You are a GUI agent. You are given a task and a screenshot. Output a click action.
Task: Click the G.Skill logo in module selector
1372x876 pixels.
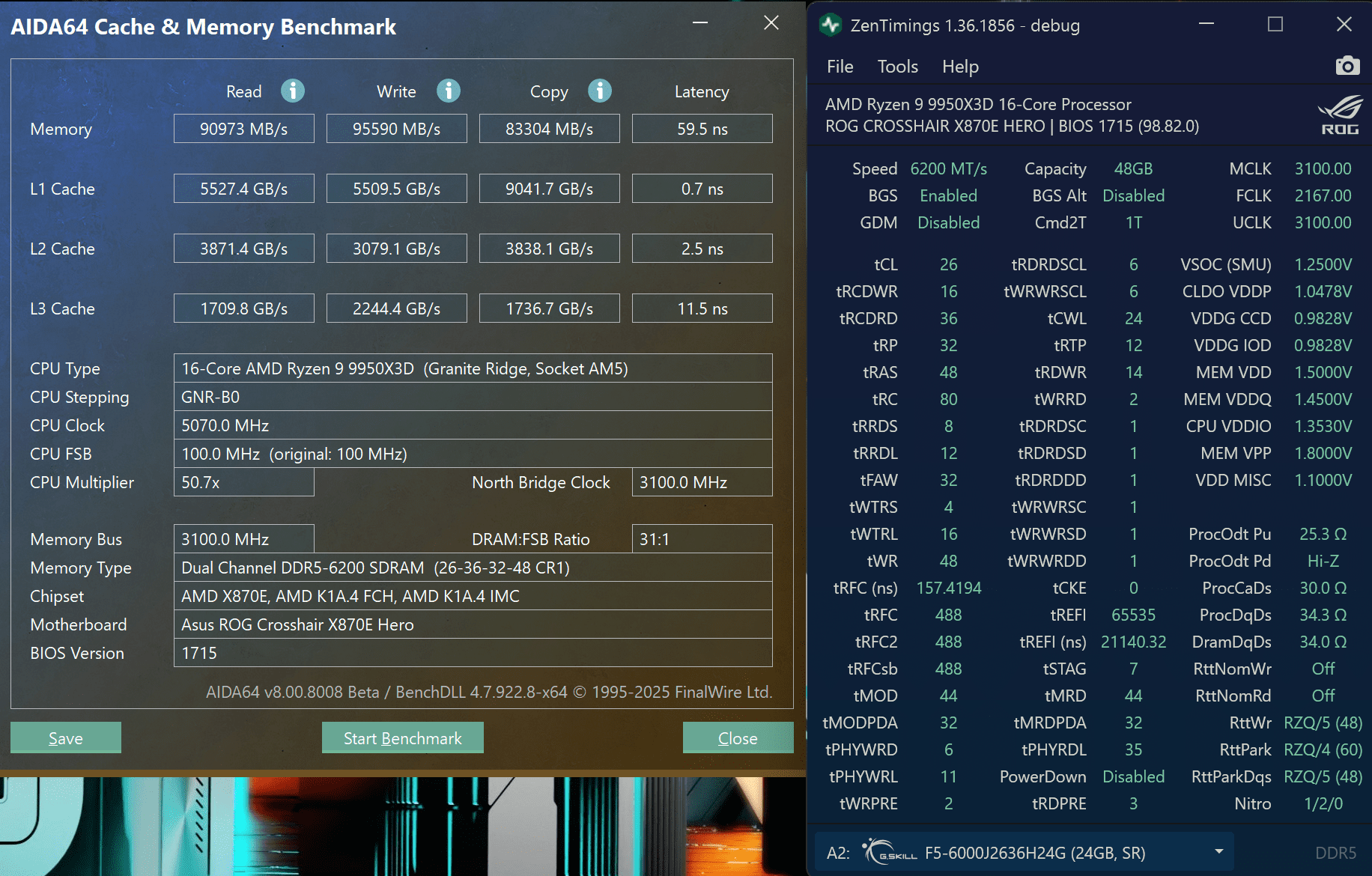pyautogui.click(x=889, y=852)
